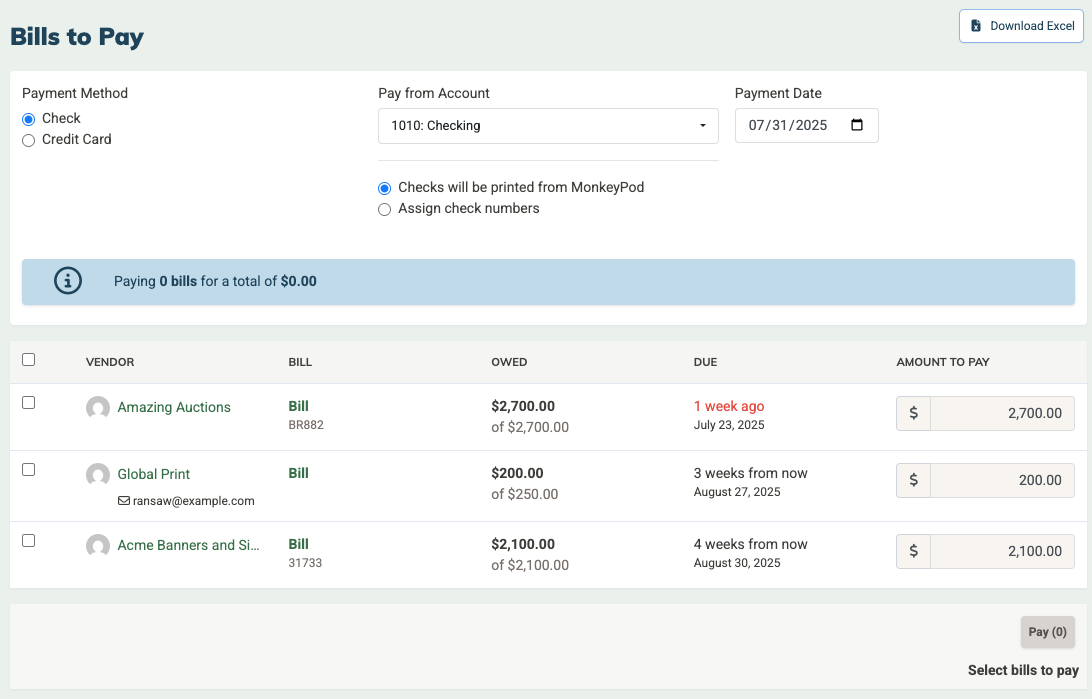1092x699 pixels.
Task: Click the OWED column header
Action: tap(509, 362)
